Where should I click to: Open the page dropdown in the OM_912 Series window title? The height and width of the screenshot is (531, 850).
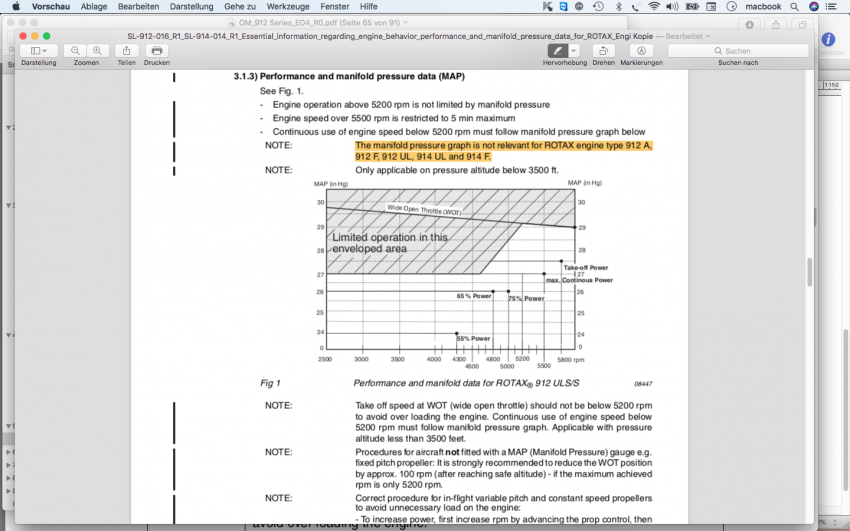[x=405, y=23]
